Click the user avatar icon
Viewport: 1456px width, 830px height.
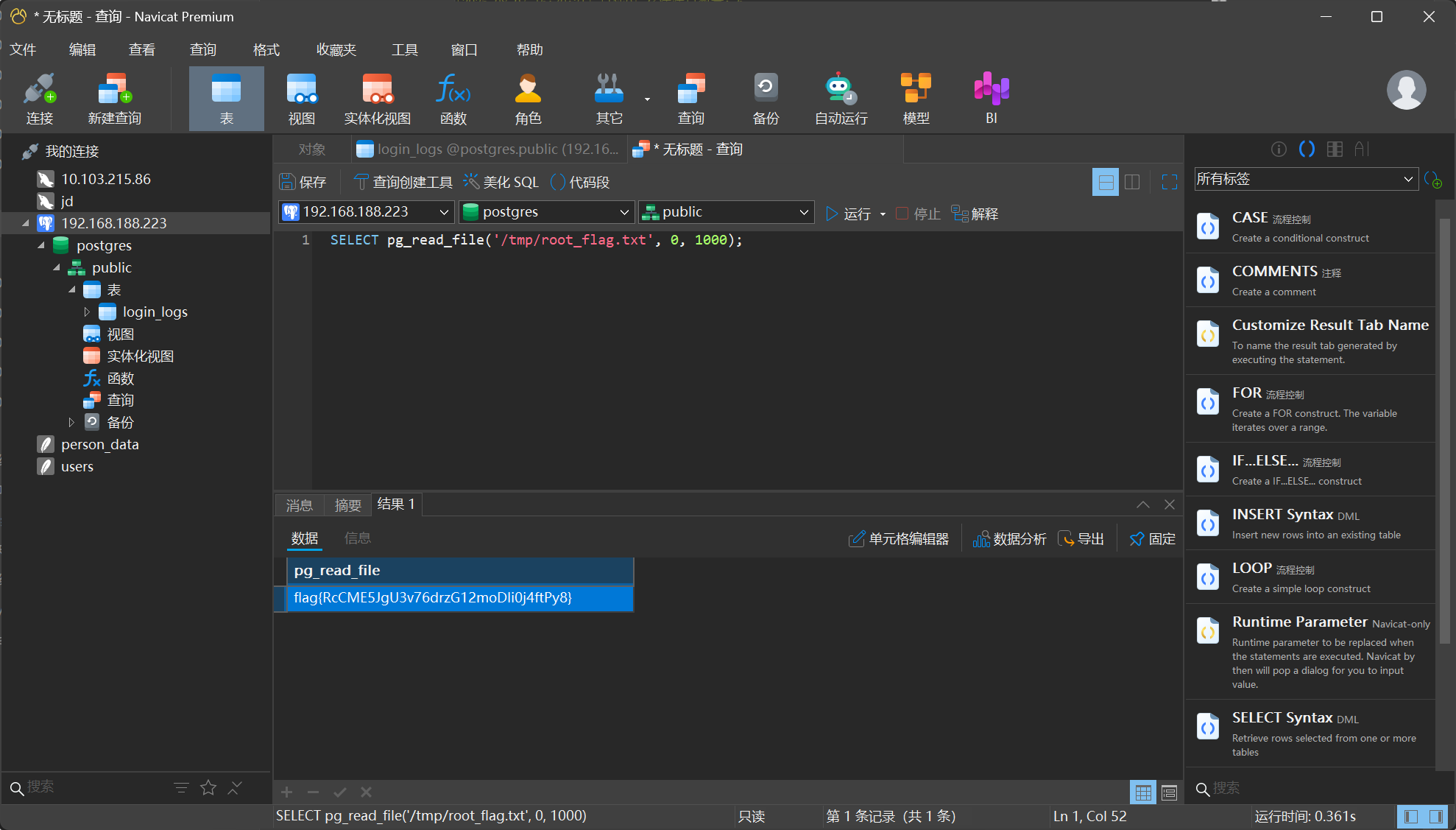(x=1406, y=90)
